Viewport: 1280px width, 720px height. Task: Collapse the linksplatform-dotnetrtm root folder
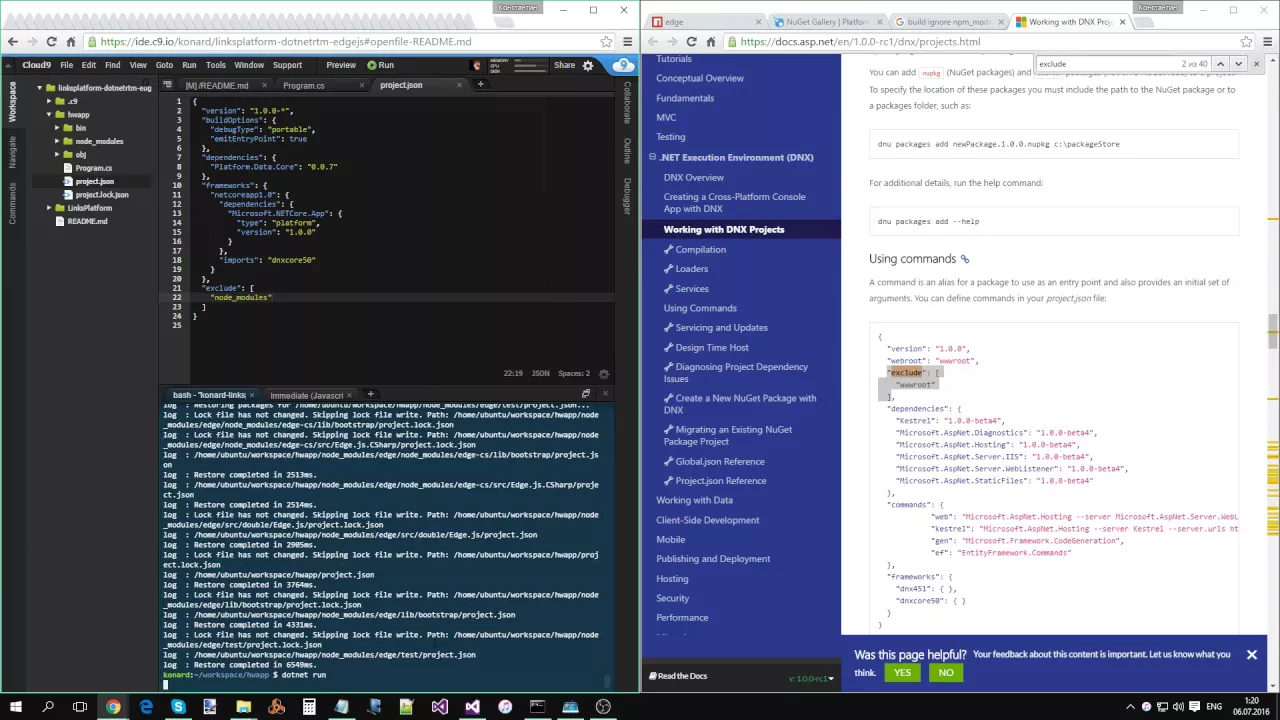click(39, 88)
